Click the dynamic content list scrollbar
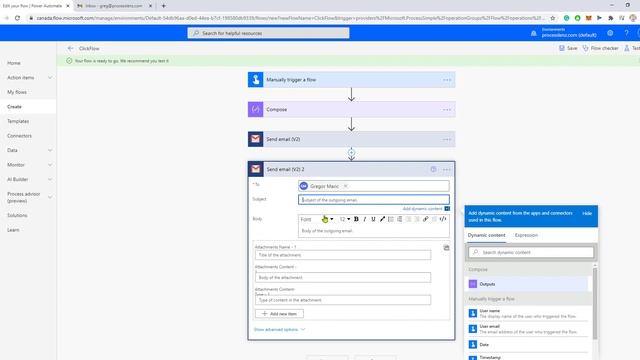This screenshot has height=360, width=640. [x=595, y=303]
